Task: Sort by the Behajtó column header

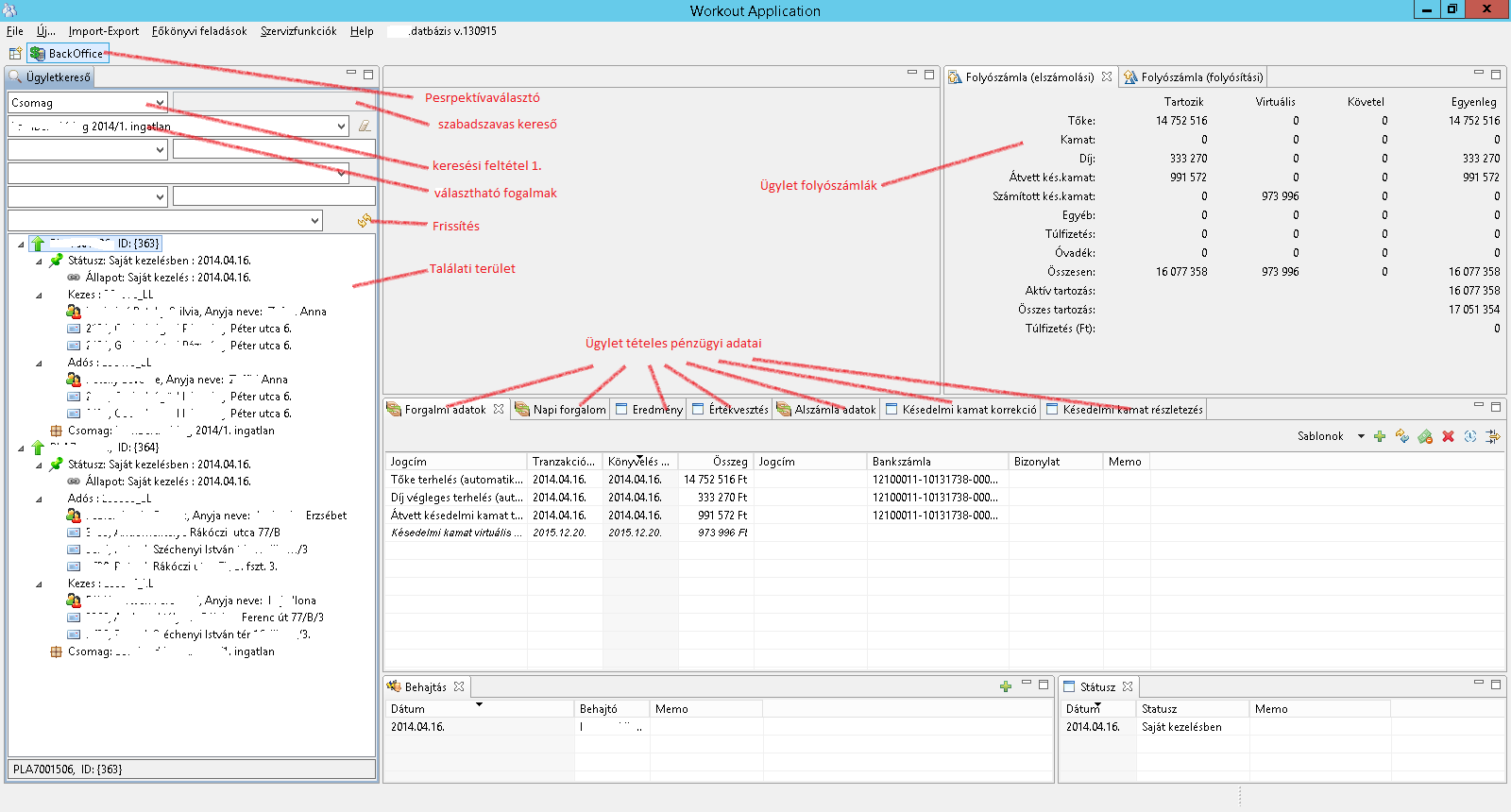Action: coord(612,709)
